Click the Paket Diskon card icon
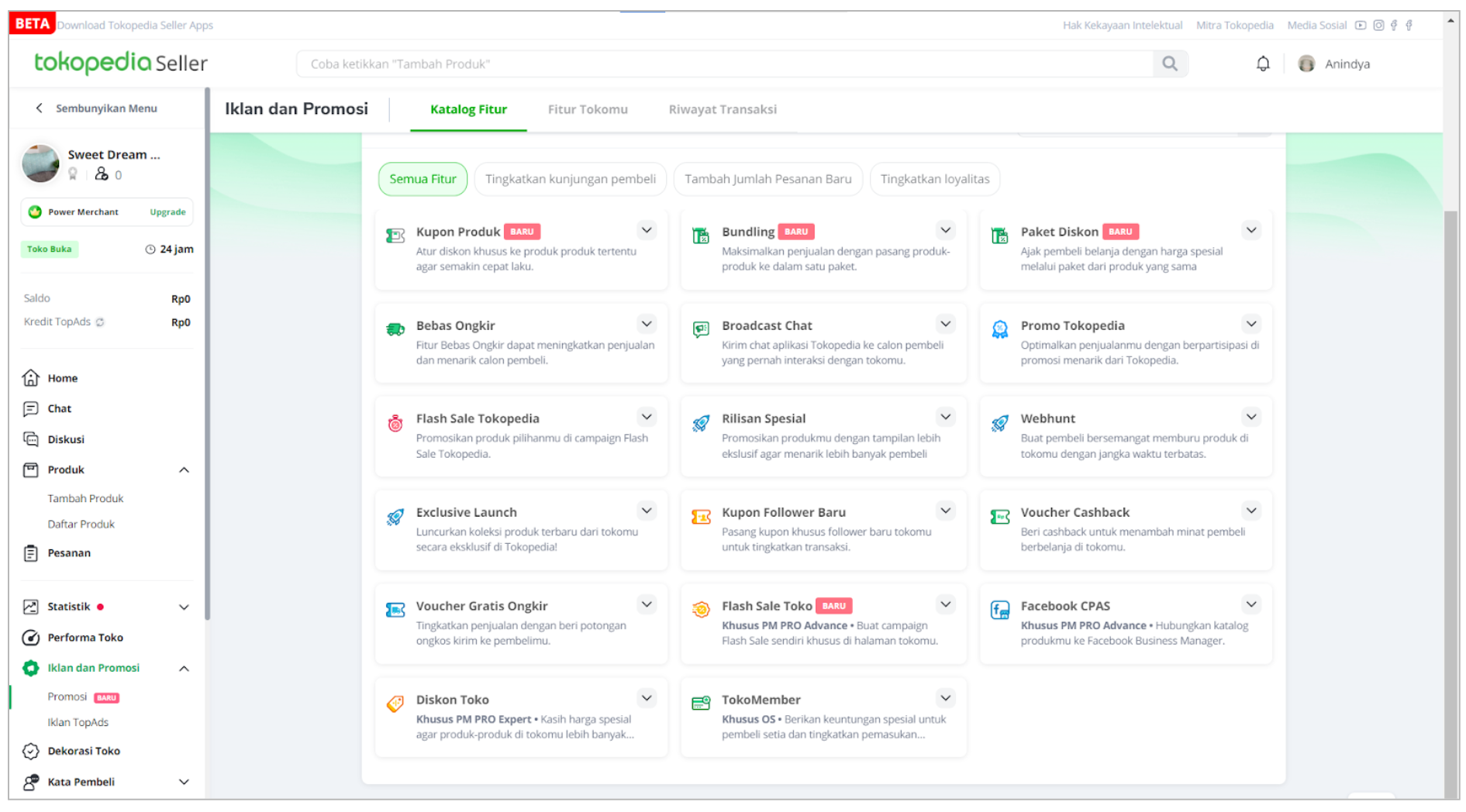 [x=999, y=236]
